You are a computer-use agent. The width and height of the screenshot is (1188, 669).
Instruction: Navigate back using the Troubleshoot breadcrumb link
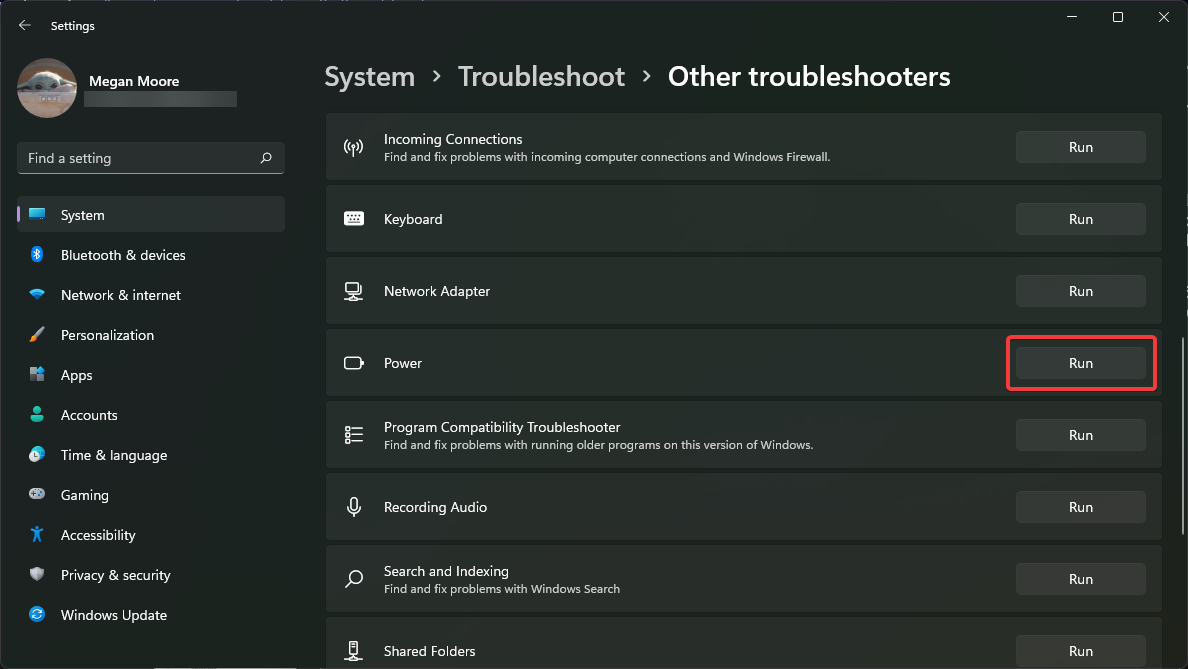pyautogui.click(x=541, y=76)
